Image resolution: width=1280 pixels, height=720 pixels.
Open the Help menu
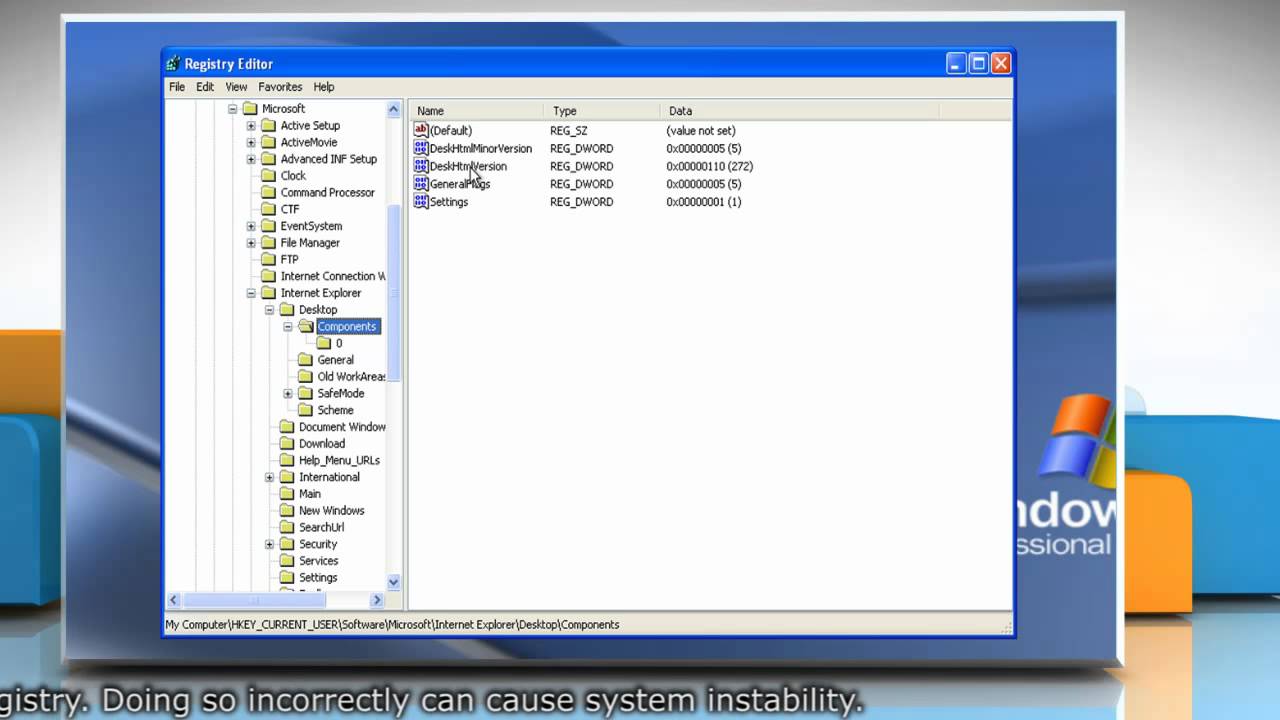[324, 87]
